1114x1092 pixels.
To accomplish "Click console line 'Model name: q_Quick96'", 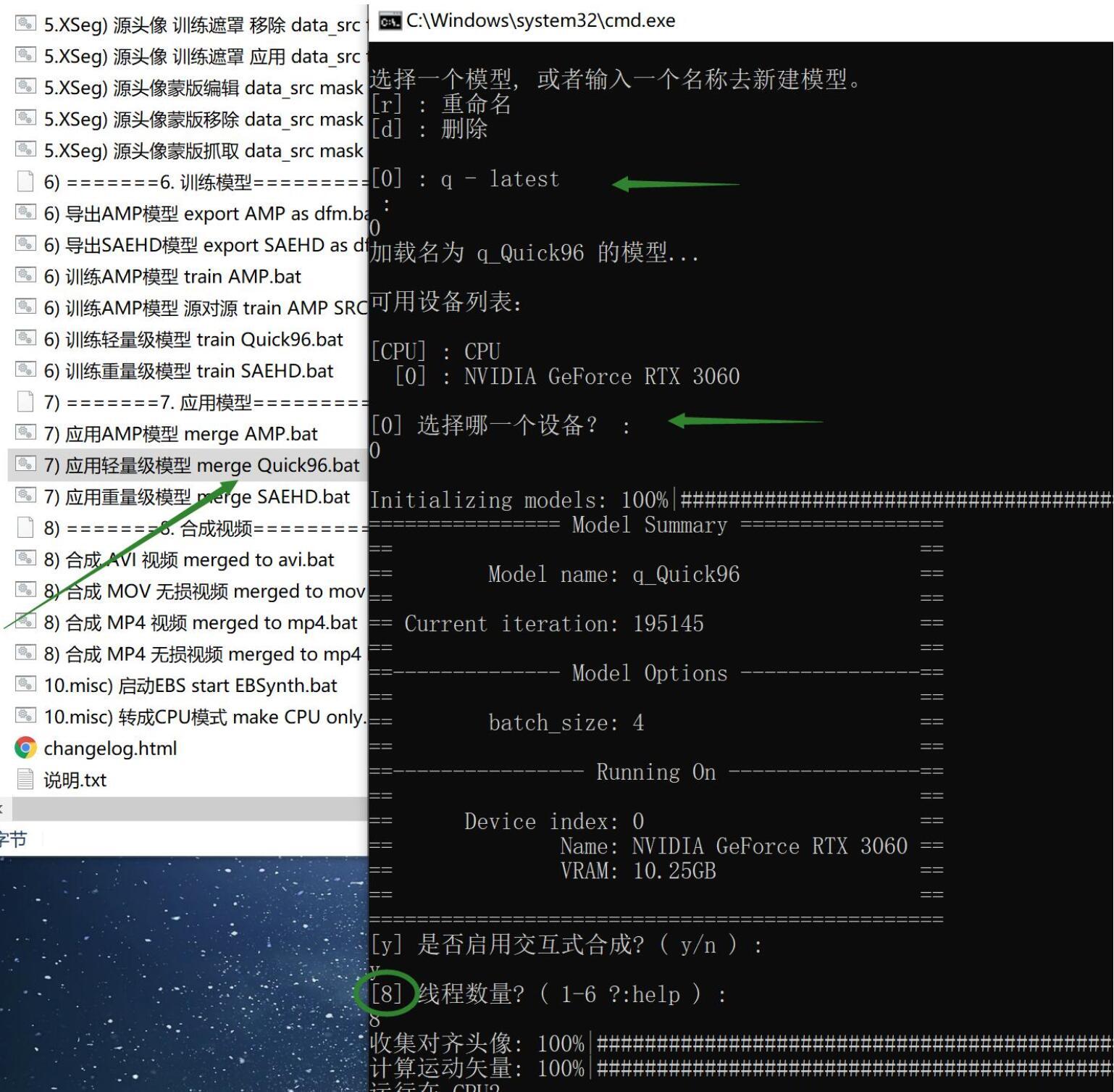I will [x=614, y=575].
